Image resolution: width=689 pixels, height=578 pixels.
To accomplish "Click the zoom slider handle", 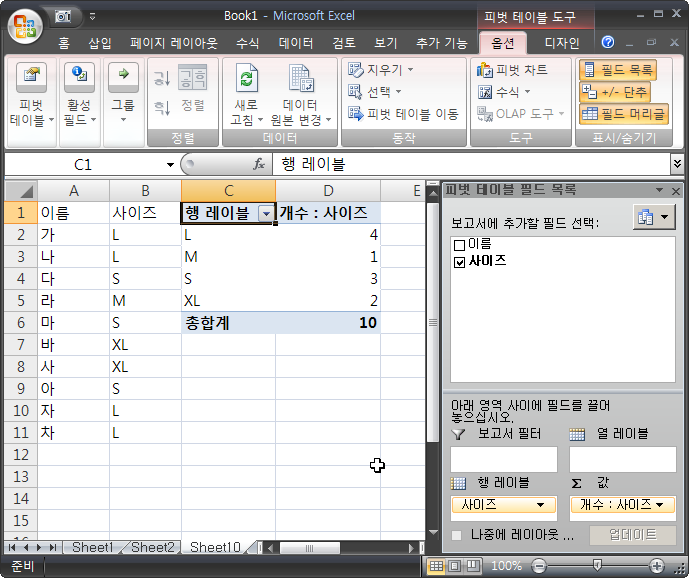I will click(x=597, y=565).
